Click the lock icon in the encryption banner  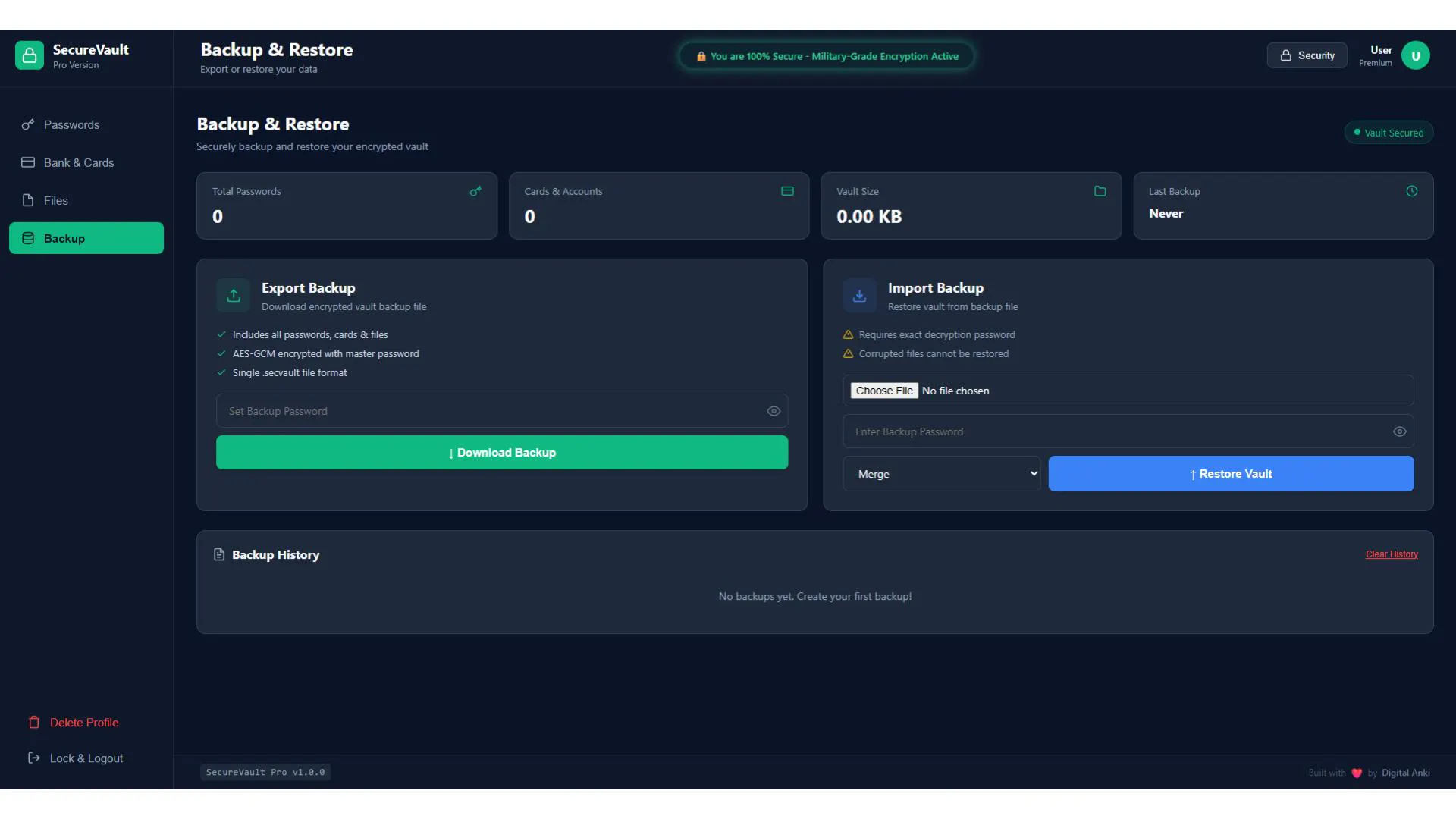click(x=701, y=56)
